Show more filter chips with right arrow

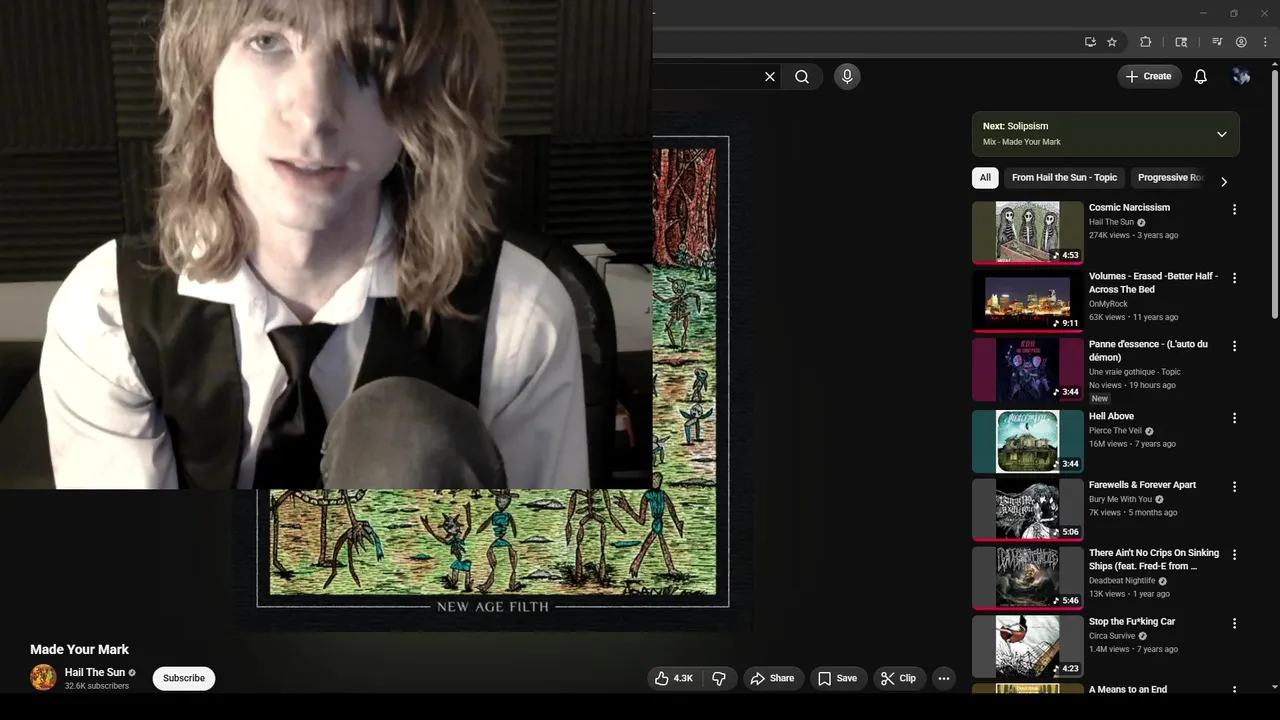(1223, 181)
